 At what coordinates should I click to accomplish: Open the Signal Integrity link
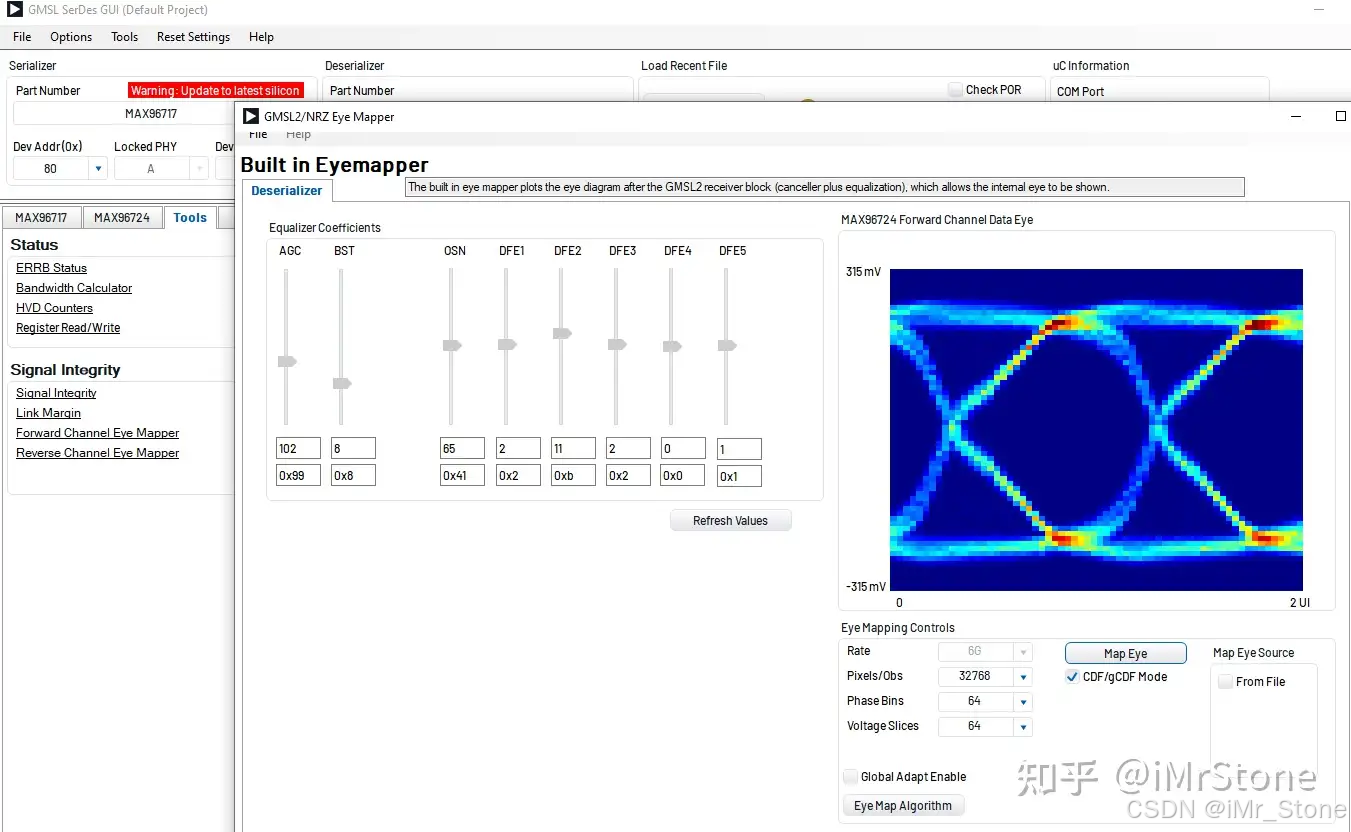point(56,393)
